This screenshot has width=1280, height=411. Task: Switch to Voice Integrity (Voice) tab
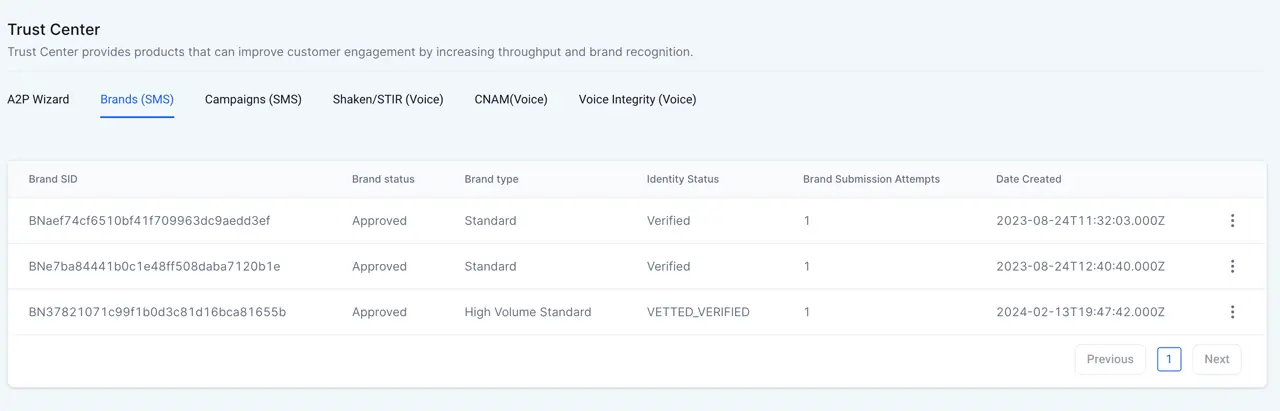(637, 100)
